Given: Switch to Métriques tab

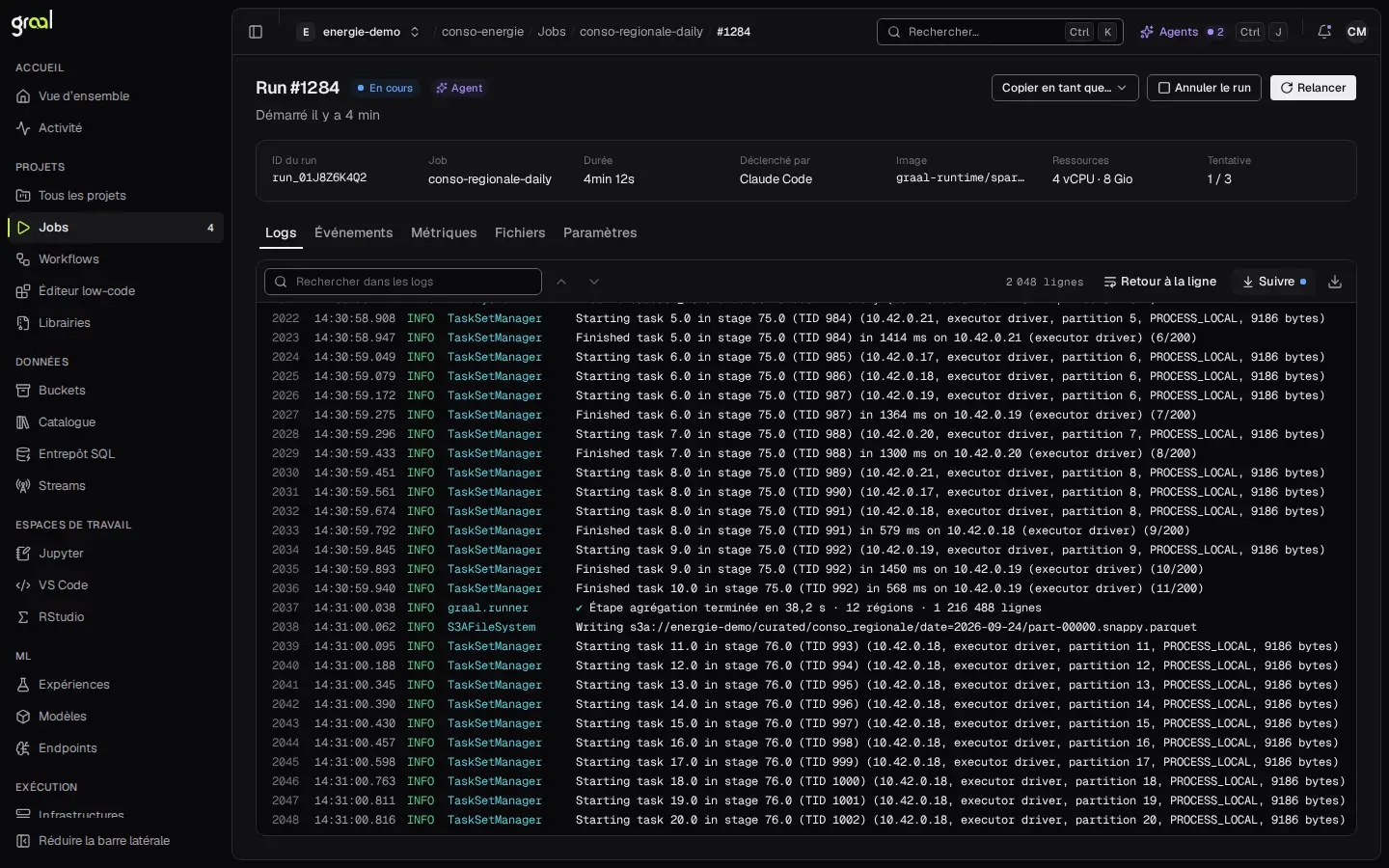Looking at the screenshot, I should 444,232.
